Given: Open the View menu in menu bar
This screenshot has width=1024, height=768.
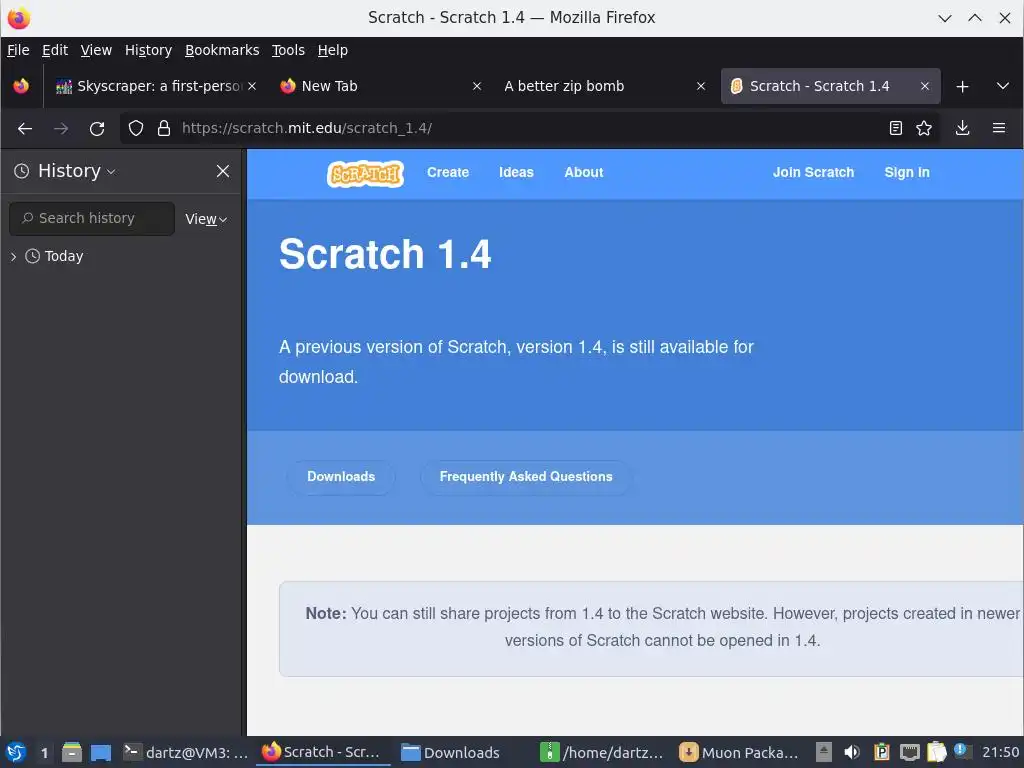Looking at the screenshot, I should pyautogui.click(x=96, y=50).
